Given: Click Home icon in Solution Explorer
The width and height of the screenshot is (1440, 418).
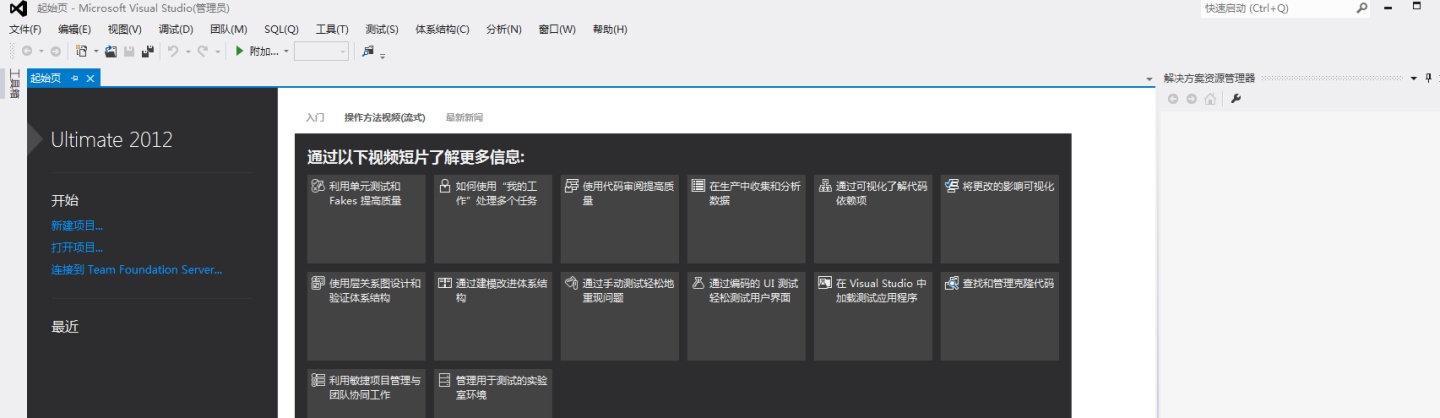Looking at the screenshot, I should (1210, 99).
